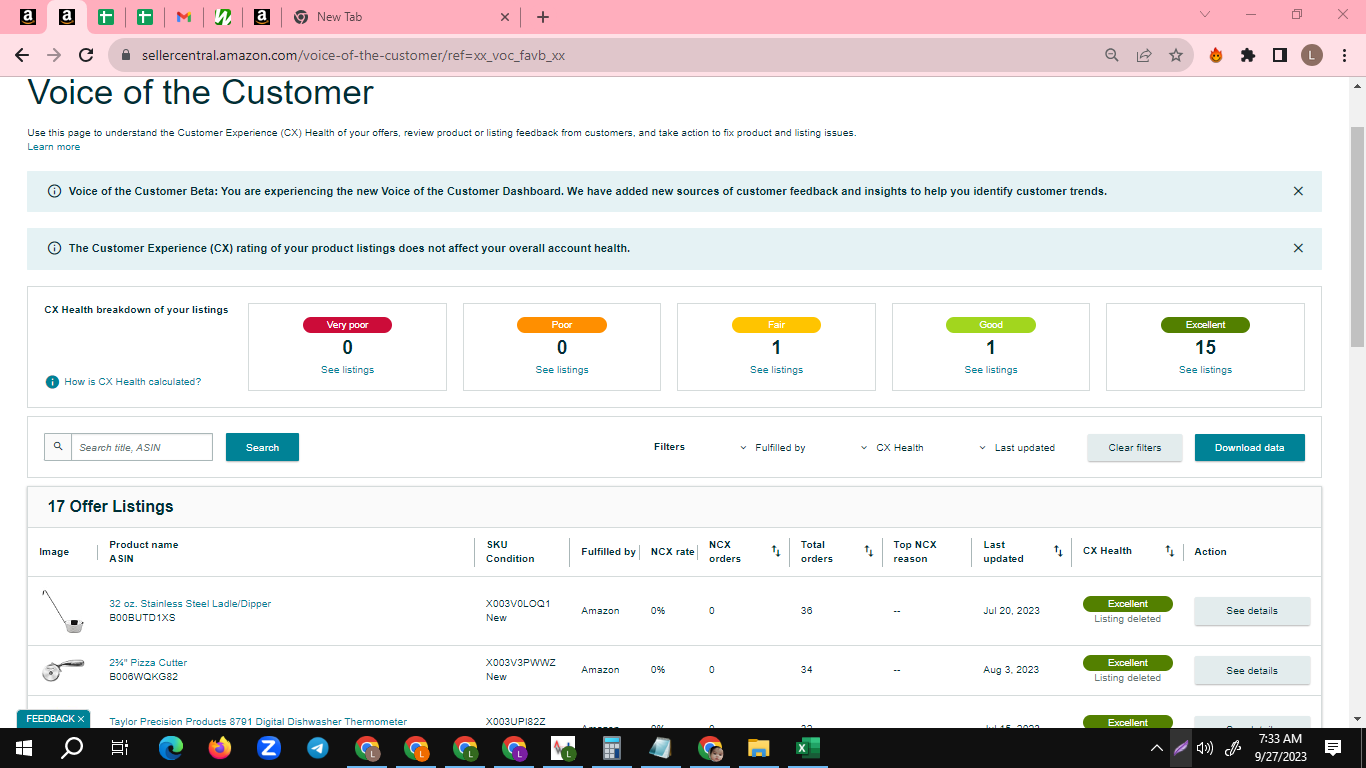See details for the Stainless Steel Ladle
This screenshot has width=1366, height=768.
coord(1252,611)
